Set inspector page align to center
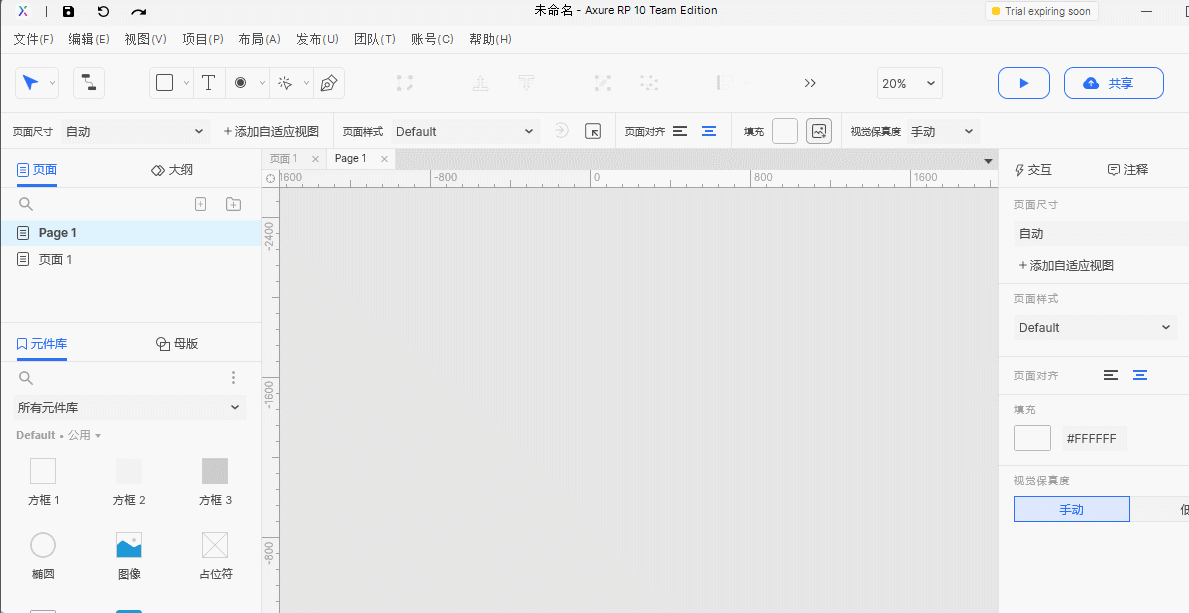This screenshot has height=613, width=1189. tap(1140, 375)
